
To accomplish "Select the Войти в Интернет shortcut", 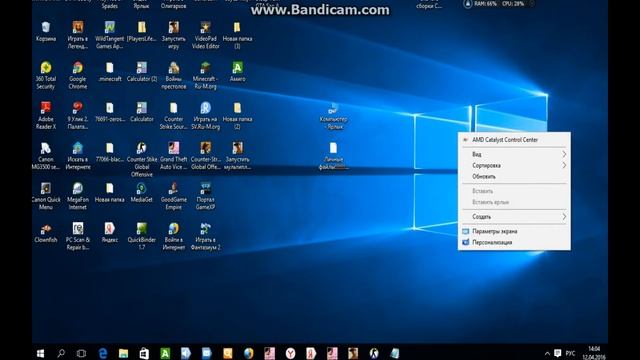I will pos(173,236).
